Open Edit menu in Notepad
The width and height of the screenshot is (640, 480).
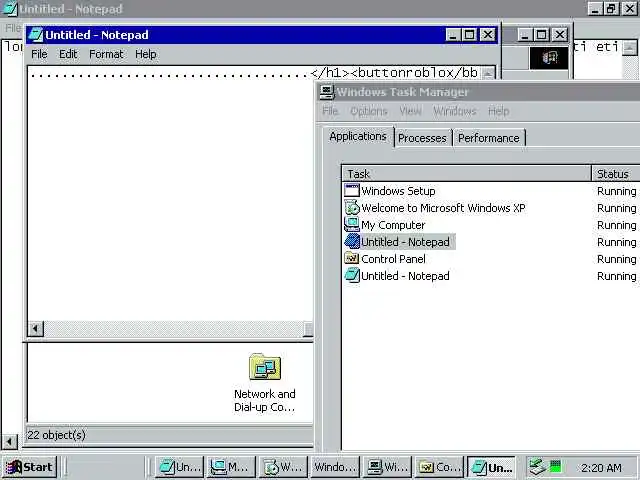68,54
